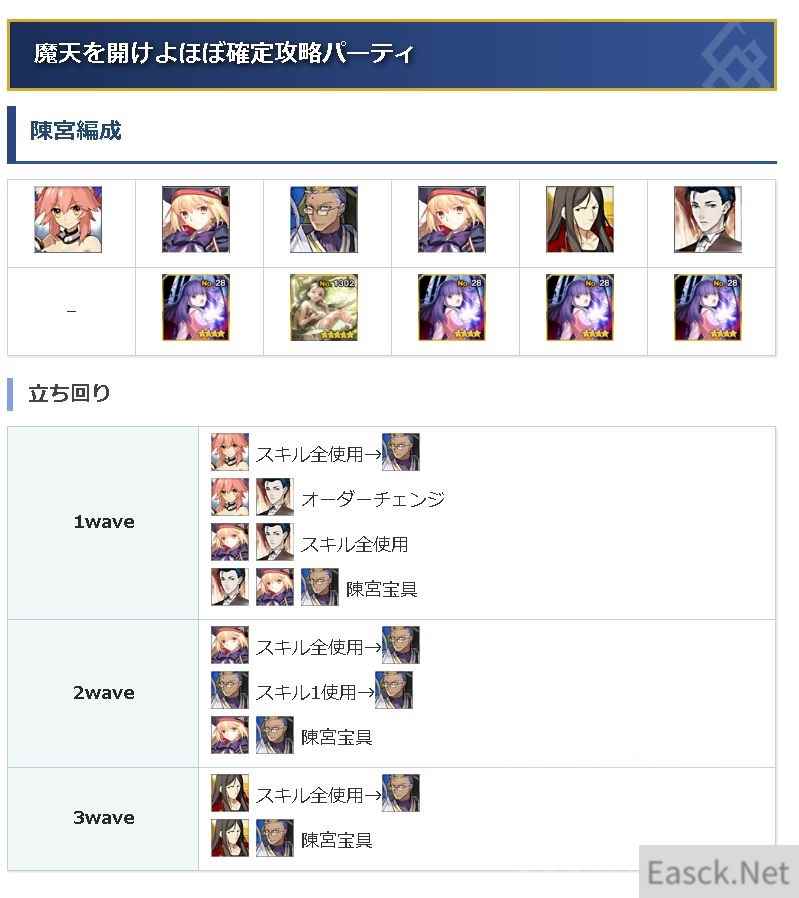The image size is (799, 898).
Task: Click Tamamo icon beside スキル全使用 in 1wave
Action: pyautogui.click(x=230, y=452)
